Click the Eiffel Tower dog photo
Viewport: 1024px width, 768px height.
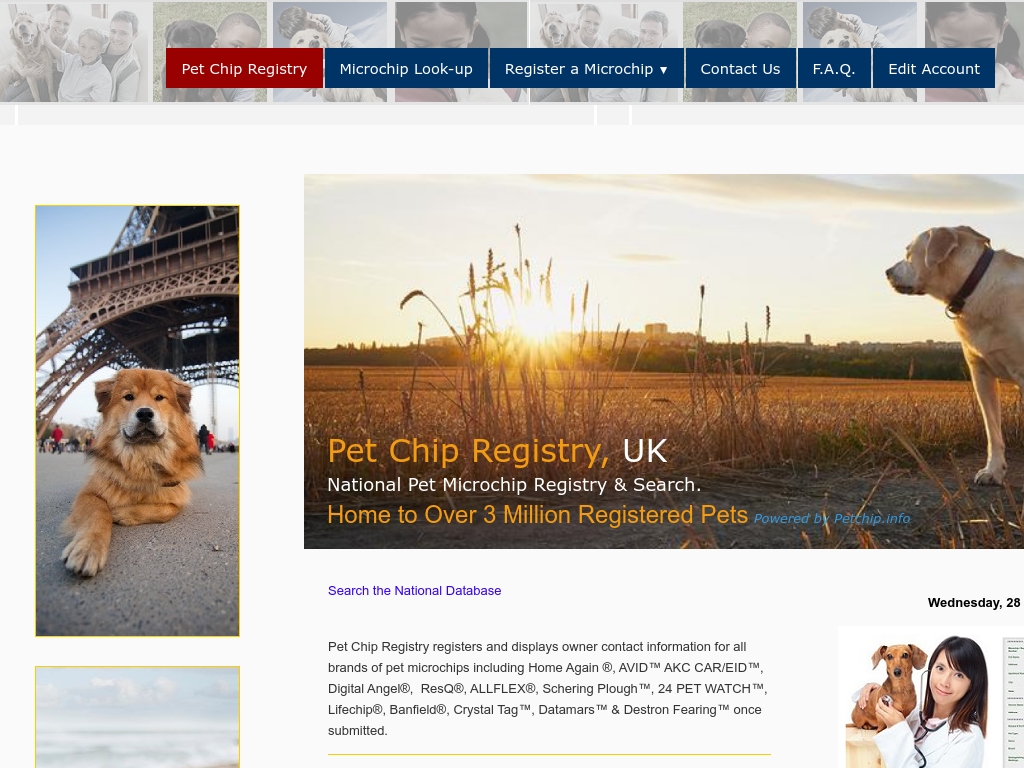pos(137,421)
